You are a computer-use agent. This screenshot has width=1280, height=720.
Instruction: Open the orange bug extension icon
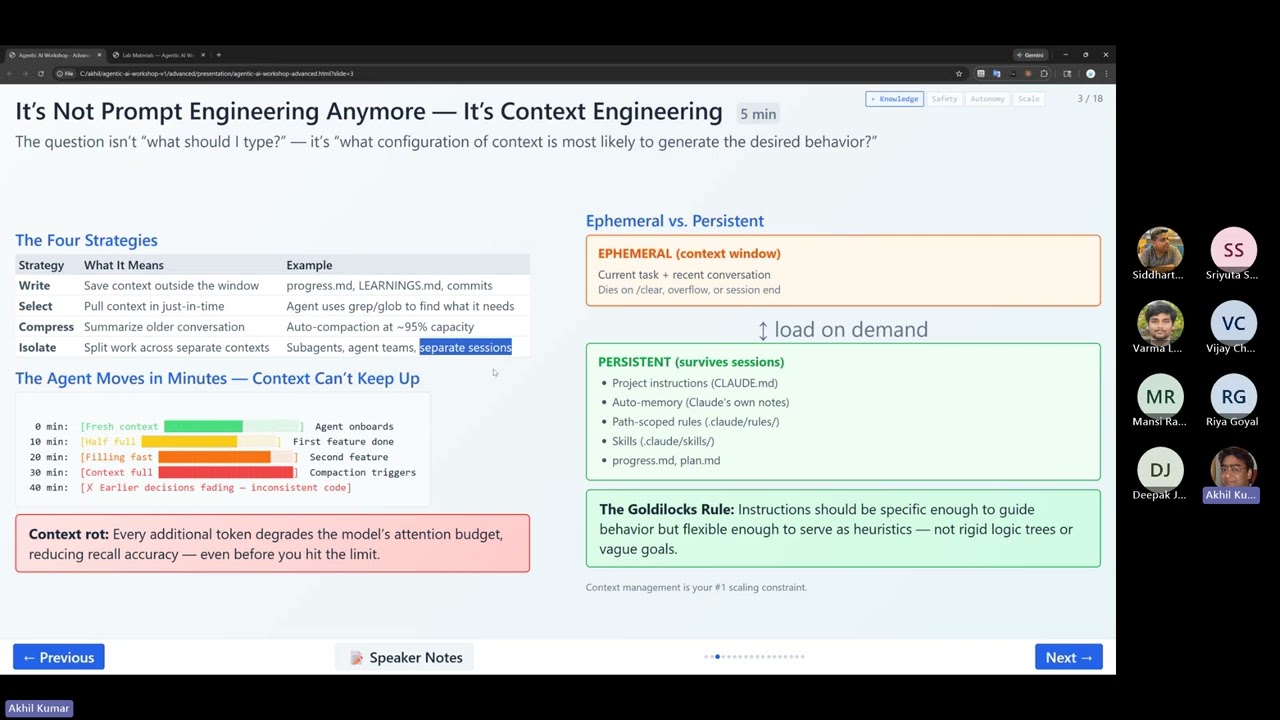pos(1028,74)
